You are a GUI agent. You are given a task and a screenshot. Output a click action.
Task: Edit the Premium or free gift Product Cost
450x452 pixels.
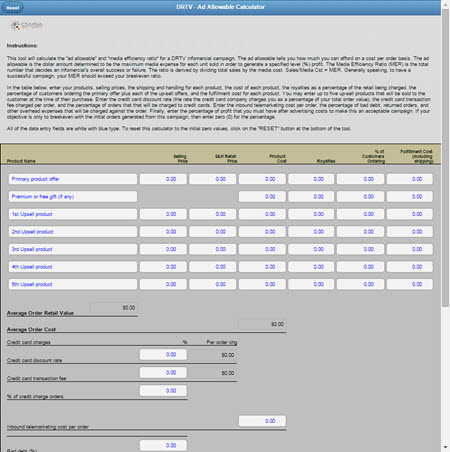(262, 196)
